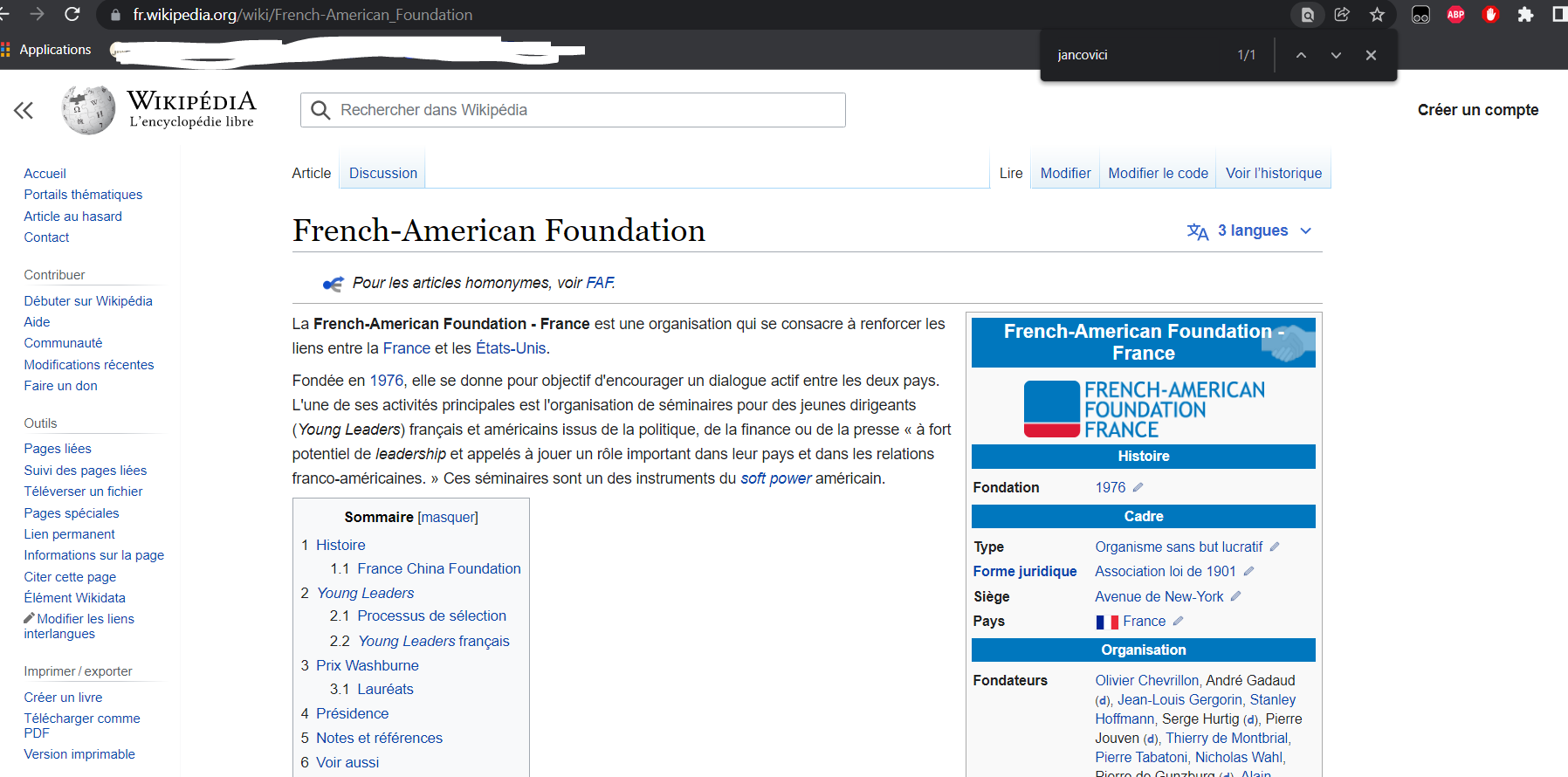Jump to section 3 Prix Washburne

point(360,665)
